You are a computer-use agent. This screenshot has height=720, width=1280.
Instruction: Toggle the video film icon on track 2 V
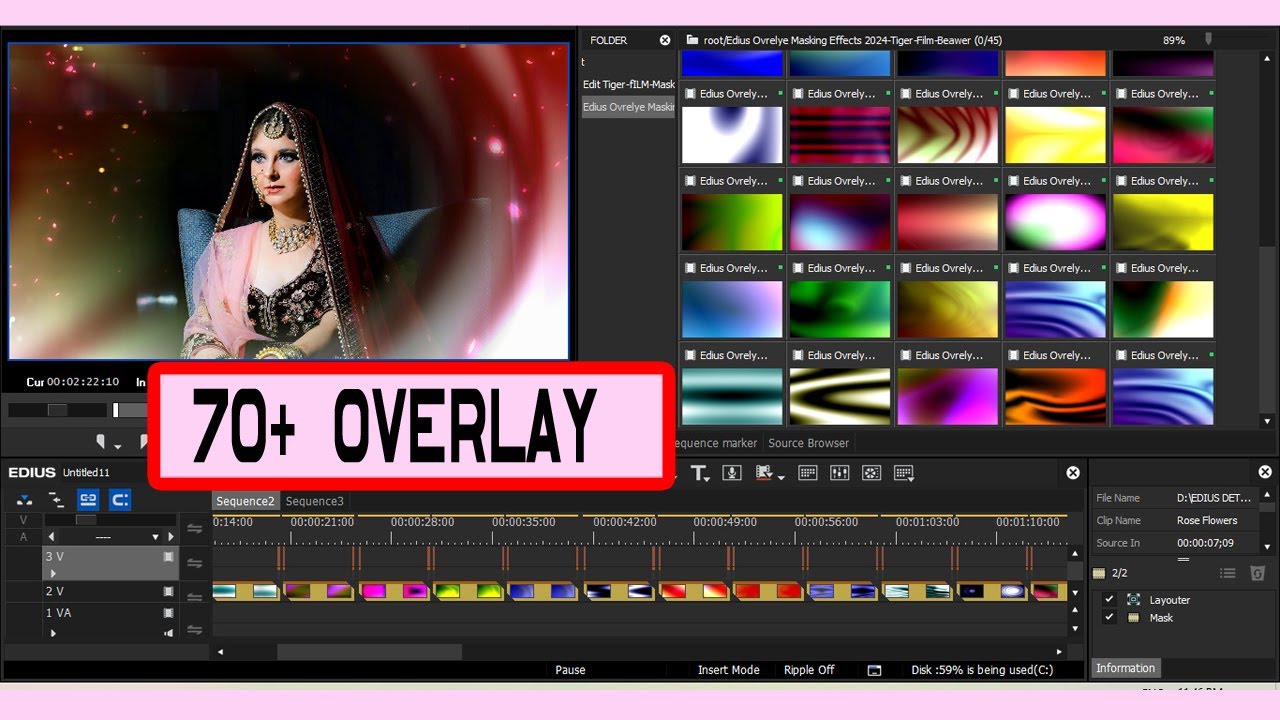coord(168,591)
